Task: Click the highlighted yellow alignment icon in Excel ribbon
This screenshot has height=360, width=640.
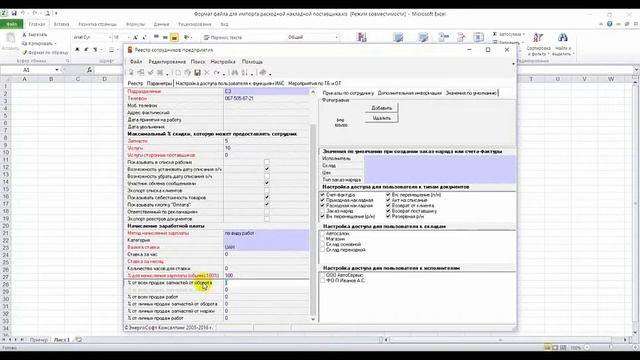Action: point(174,38)
